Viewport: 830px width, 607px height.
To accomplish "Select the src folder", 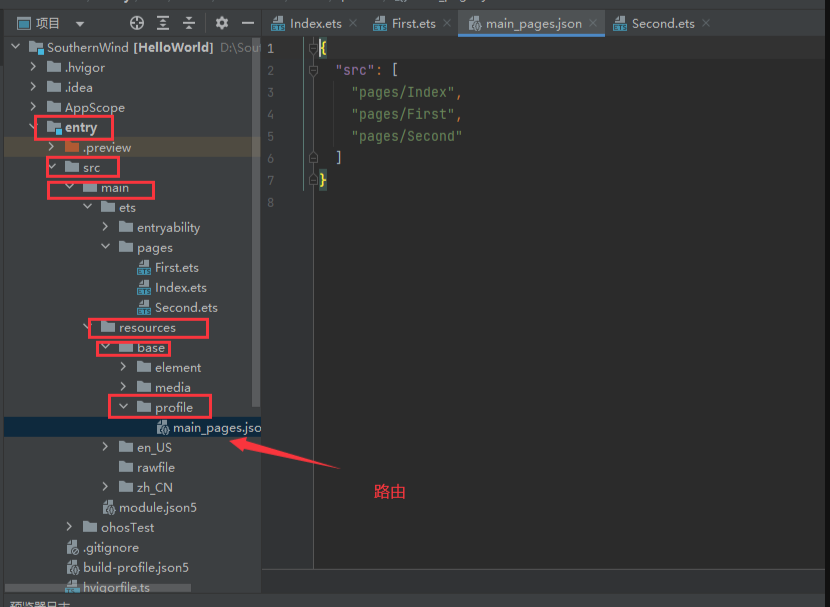I will [x=91, y=168].
